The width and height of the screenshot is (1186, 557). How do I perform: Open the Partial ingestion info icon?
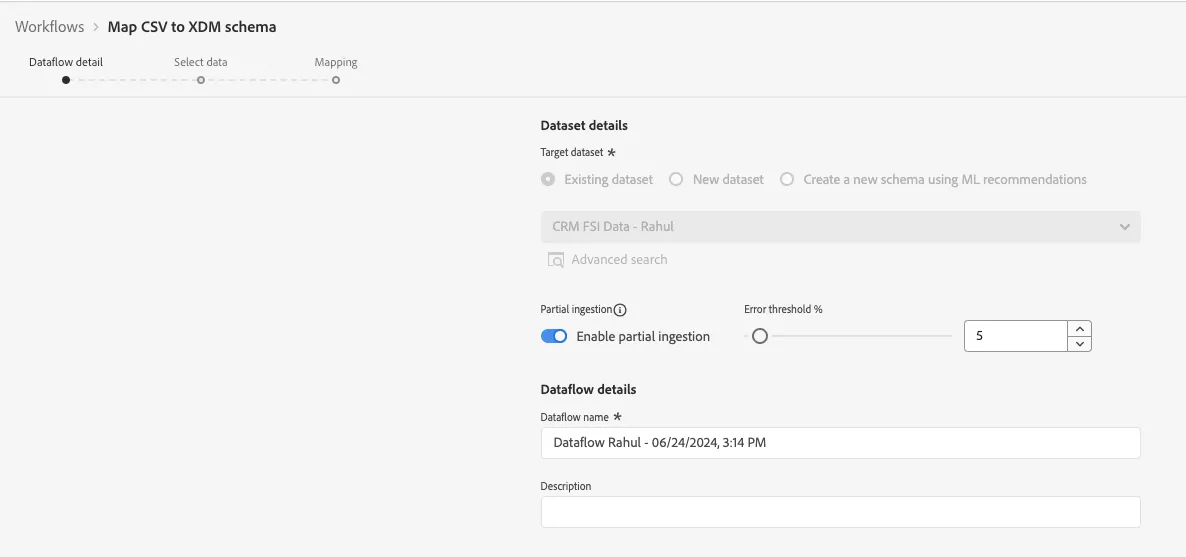click(x=620, y=310)
